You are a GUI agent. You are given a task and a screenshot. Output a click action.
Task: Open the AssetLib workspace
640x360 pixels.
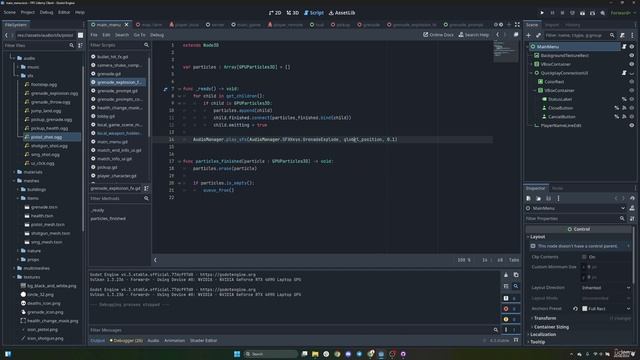click(x=342, y=13)
